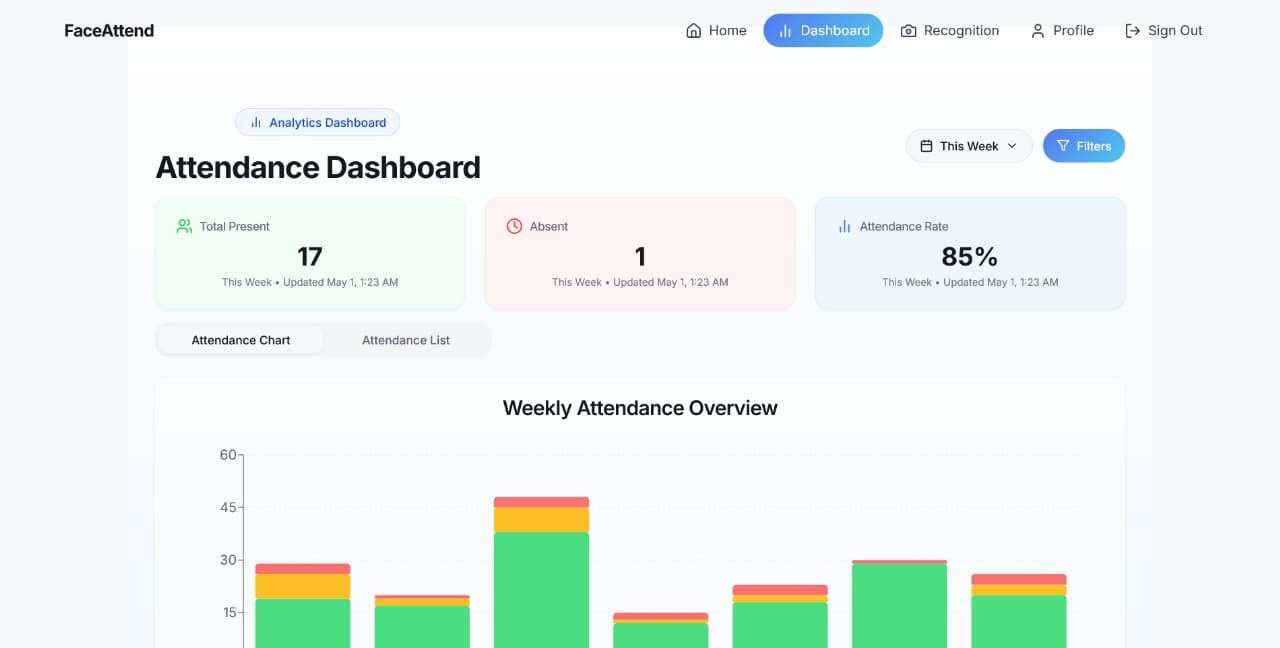Switch to the Attendance List tab
The width and height of the screenshot is (1280, 648).
(x=406, y=340)
